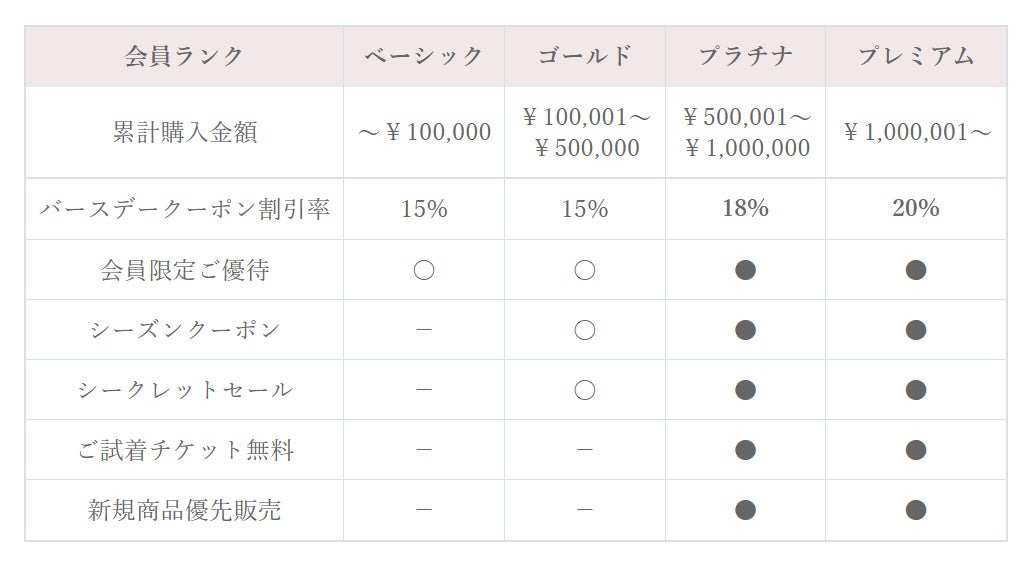
Task: Click the Gold open circle for シークレットセール
Action: (585, 390)
